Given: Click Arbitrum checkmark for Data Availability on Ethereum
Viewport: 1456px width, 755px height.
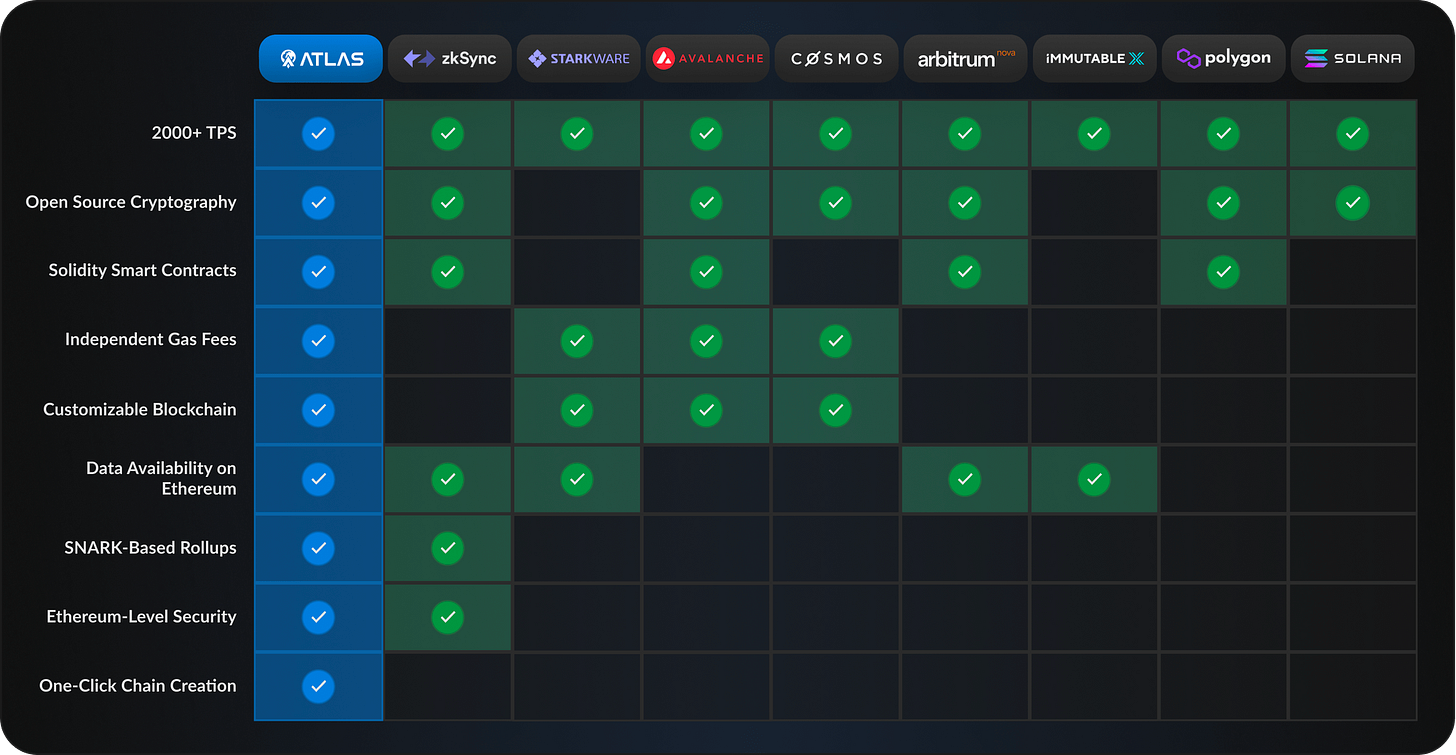Looking at the screenshot, I should [x=964, y=479].
